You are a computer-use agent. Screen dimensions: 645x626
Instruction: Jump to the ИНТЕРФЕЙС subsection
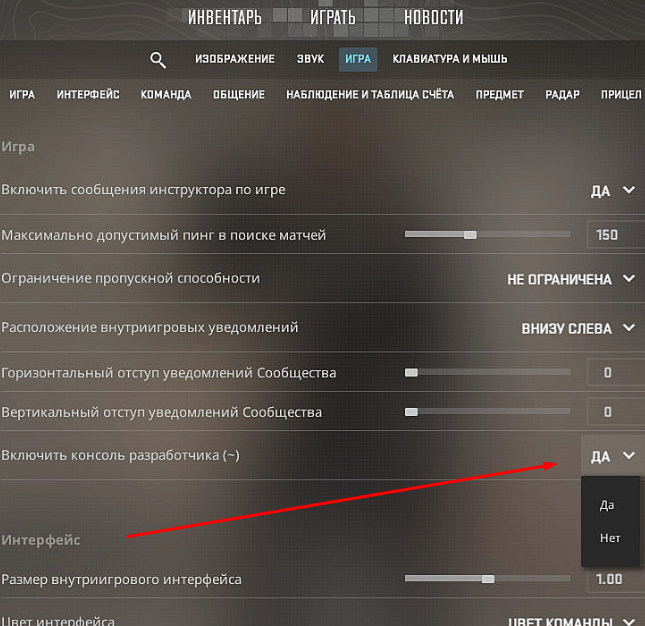88,95
